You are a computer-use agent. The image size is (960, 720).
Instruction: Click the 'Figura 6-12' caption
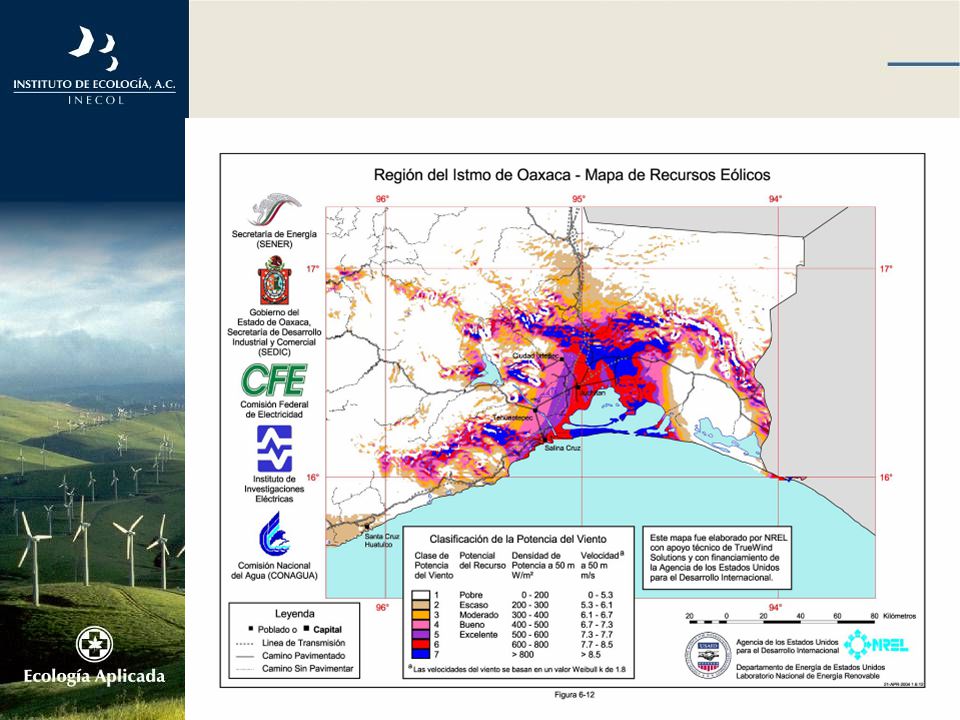[574, 694]
